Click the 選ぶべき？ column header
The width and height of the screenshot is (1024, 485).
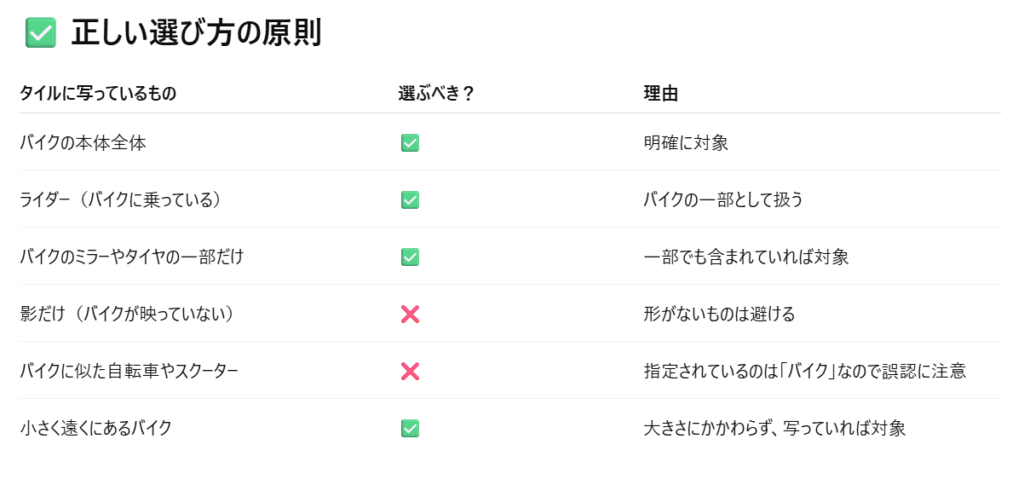click(x=435, y=94)
